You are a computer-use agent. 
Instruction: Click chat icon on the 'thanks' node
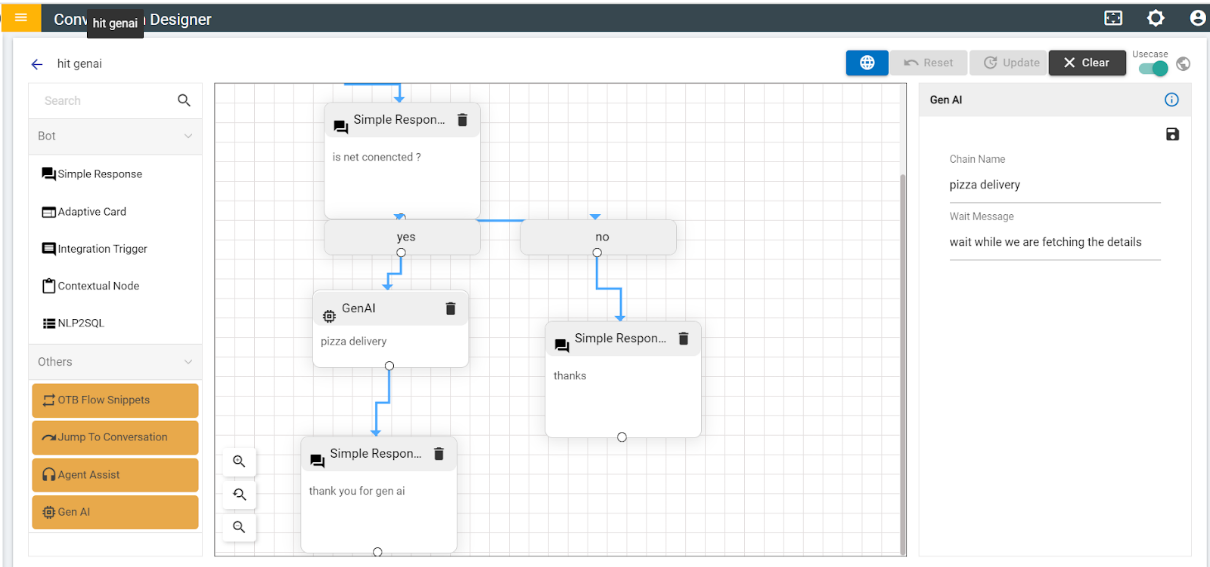point(562,346)
